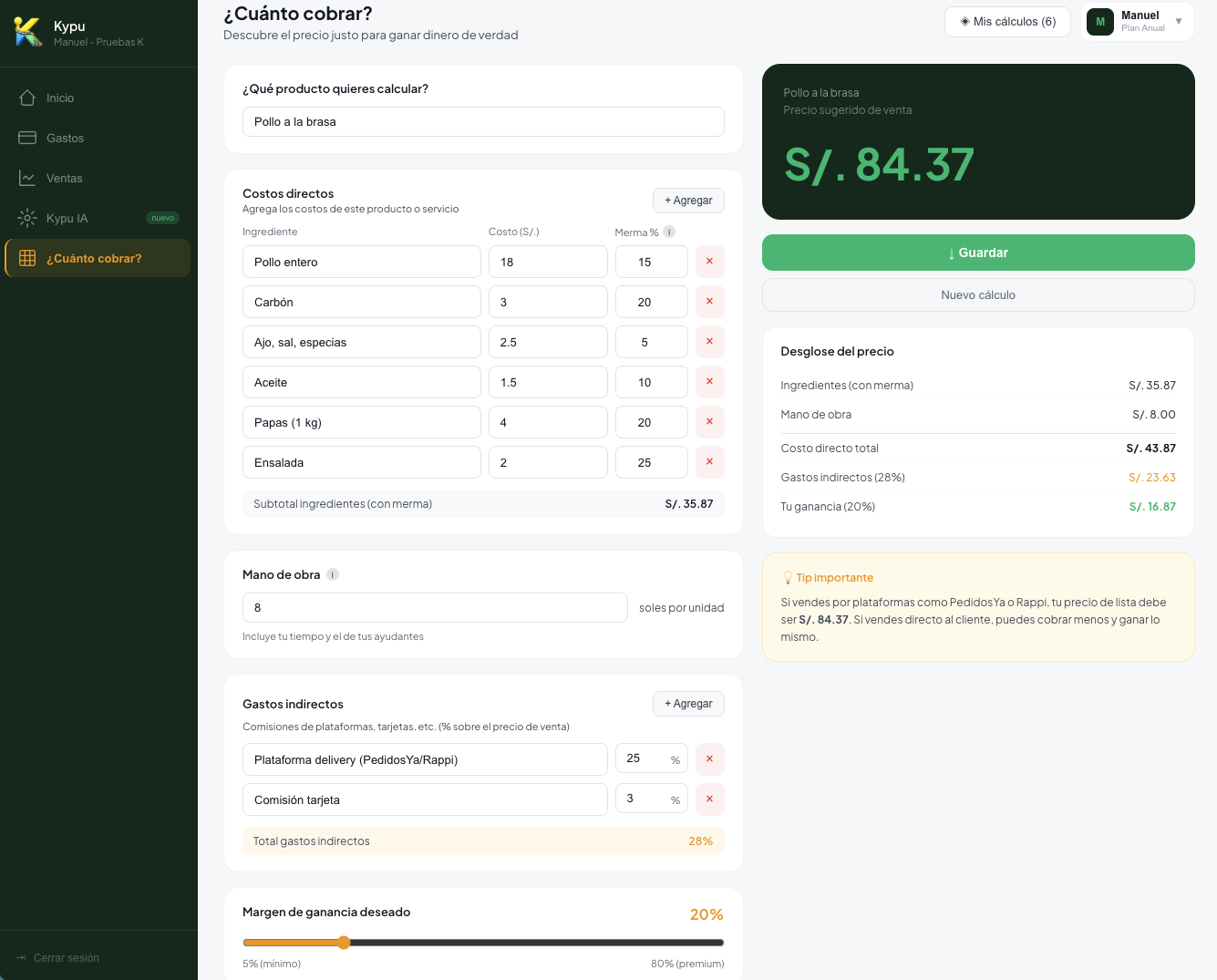Edit Ajo, sal, especias cost 2.5

[548, 342]
